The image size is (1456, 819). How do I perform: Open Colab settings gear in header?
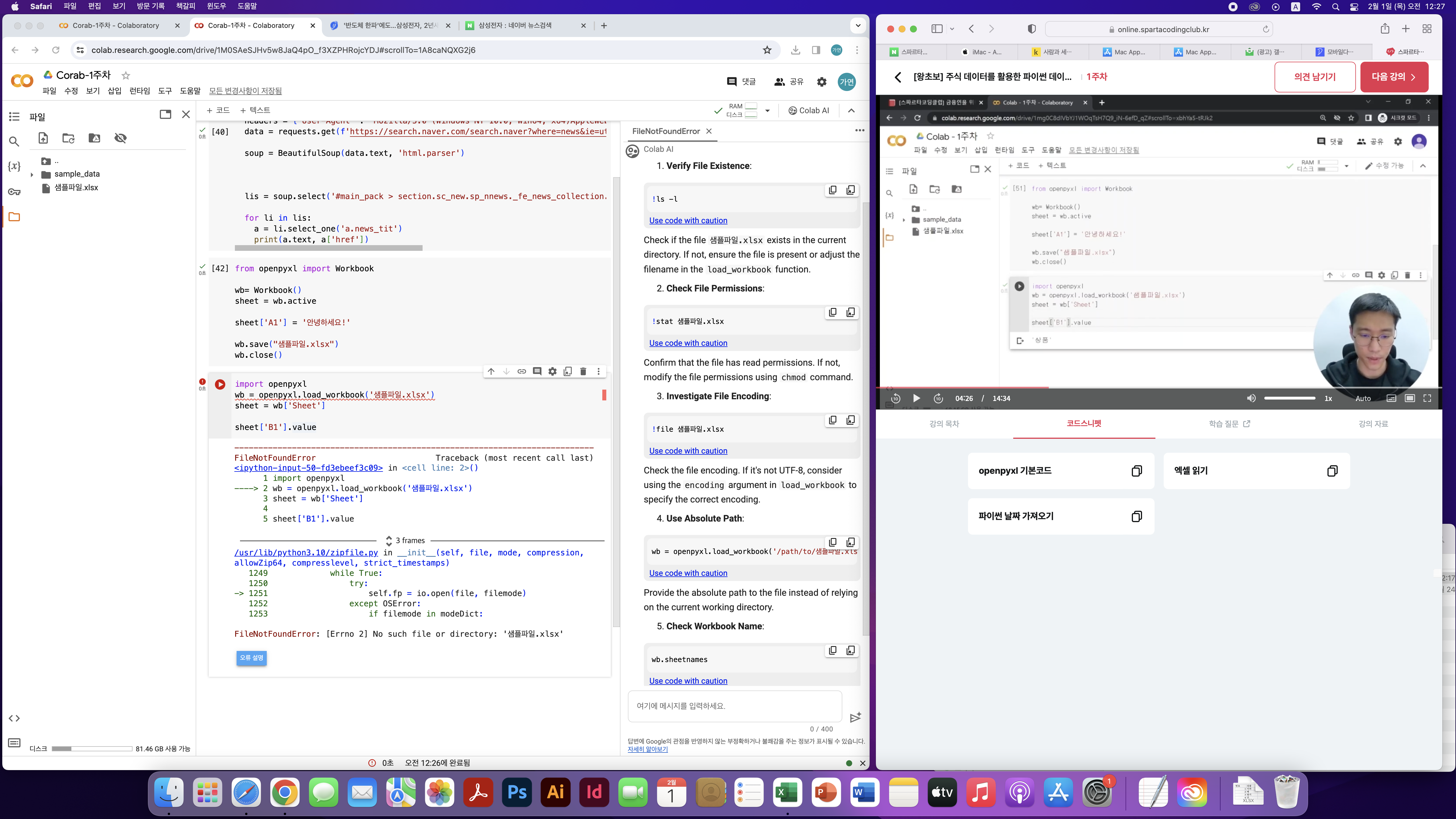point(822,82)
